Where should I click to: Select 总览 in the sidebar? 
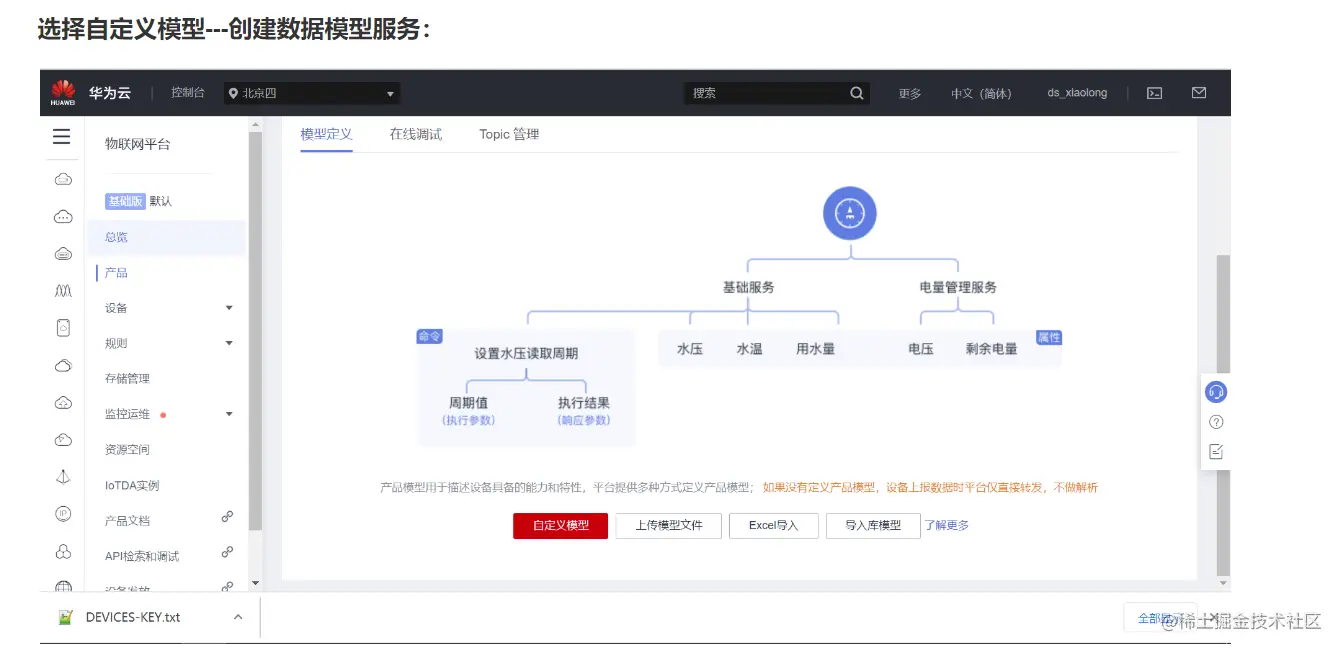tap(117, 237)
